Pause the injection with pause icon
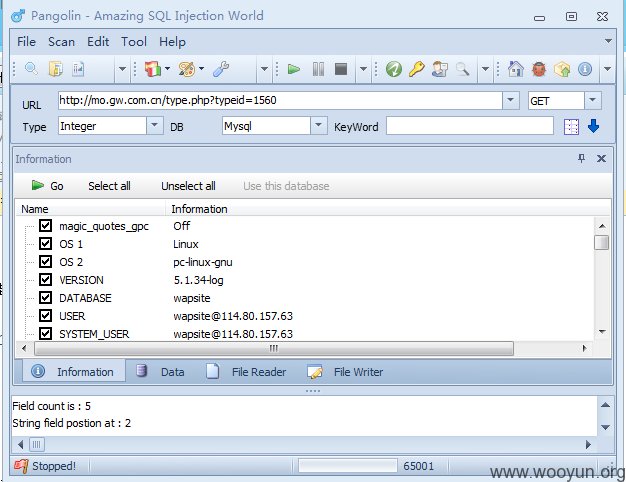This screenshot has width=626, height=482. pos(318,69)
